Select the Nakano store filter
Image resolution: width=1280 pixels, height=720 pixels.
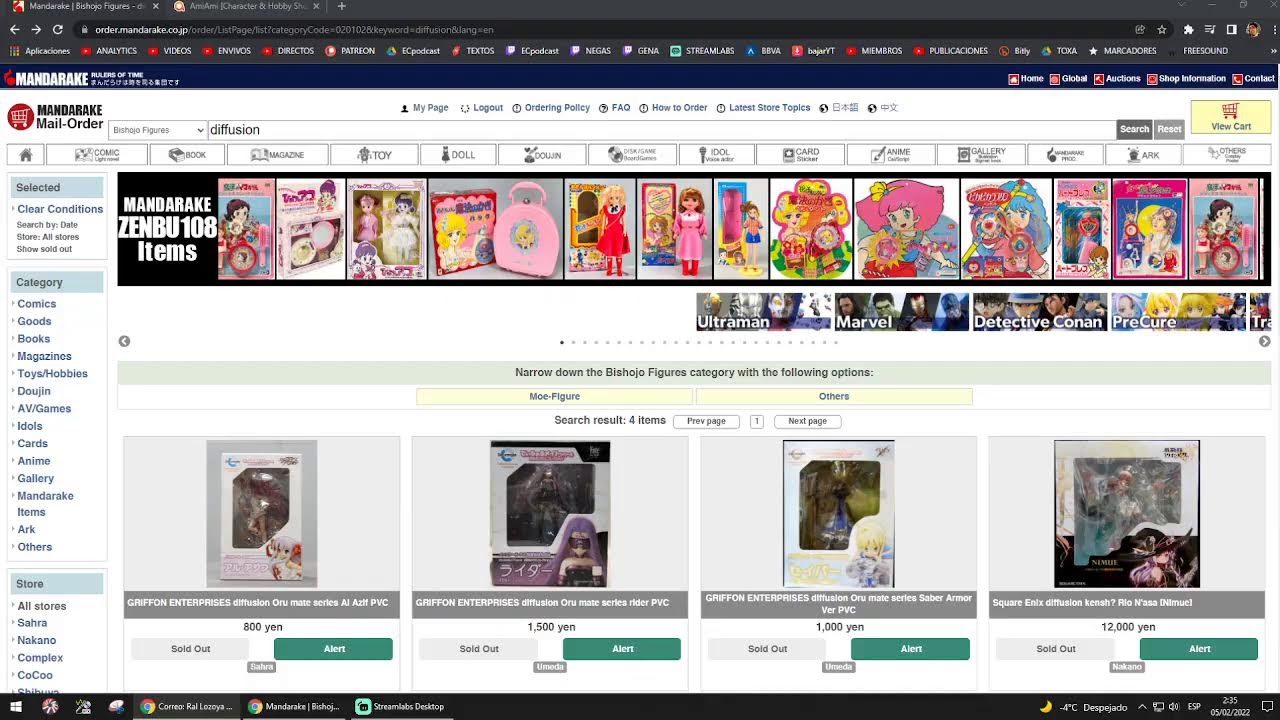[x=36, y=640]
